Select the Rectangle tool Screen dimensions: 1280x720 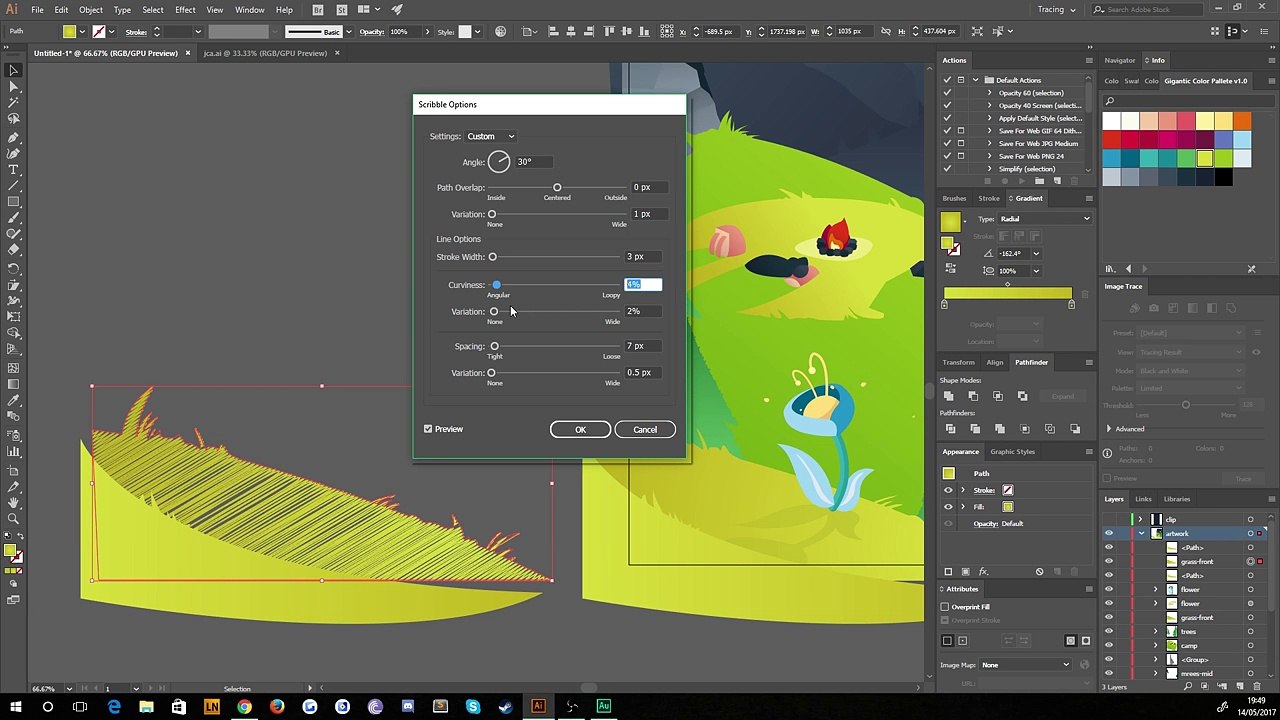click(x=14, y=202)
